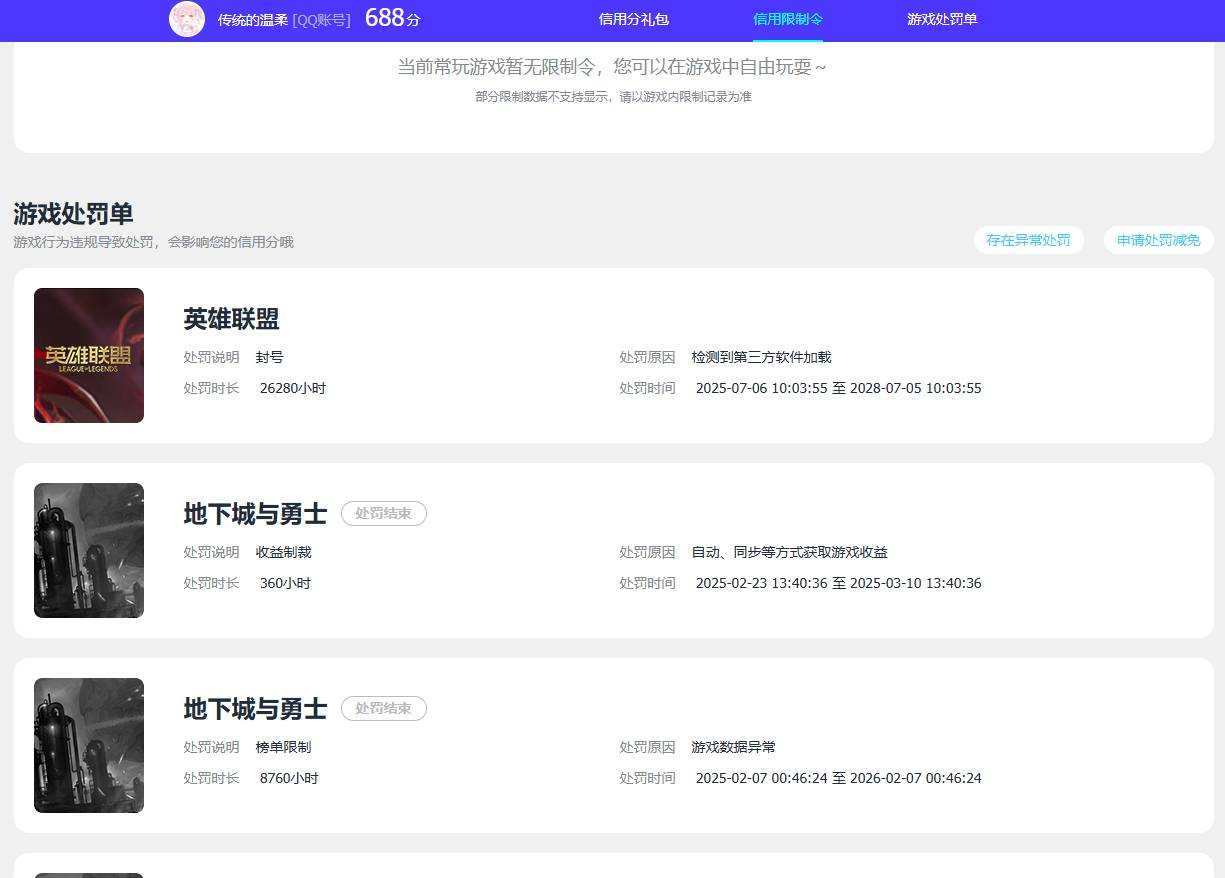This screenshot has height=878, width=1225.
Task: Click the reason 检测到第三方软件加载
Action: click(761, 357)
